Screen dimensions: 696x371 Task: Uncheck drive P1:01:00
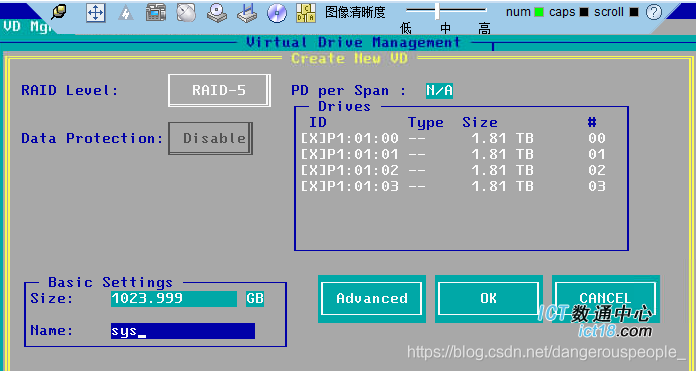[313, 138]
